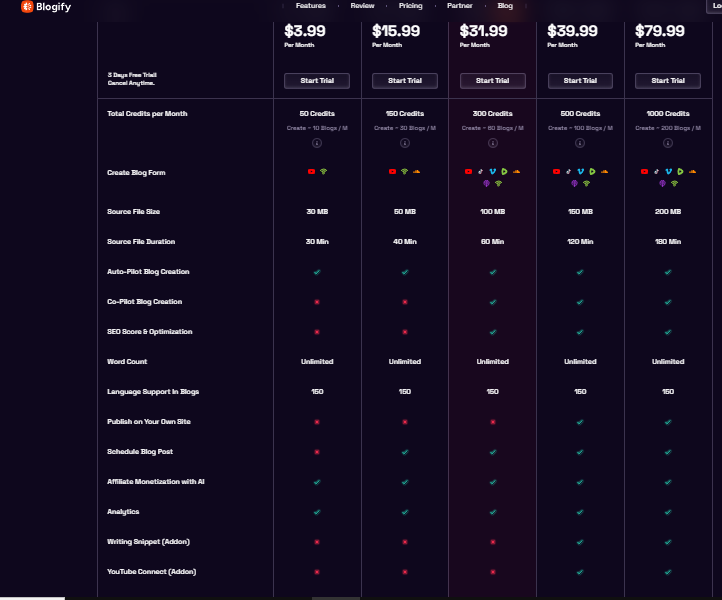This screenshot has height=600, width=722.
Task: Start Trial for the $39.99 plan
Action: 580,81
